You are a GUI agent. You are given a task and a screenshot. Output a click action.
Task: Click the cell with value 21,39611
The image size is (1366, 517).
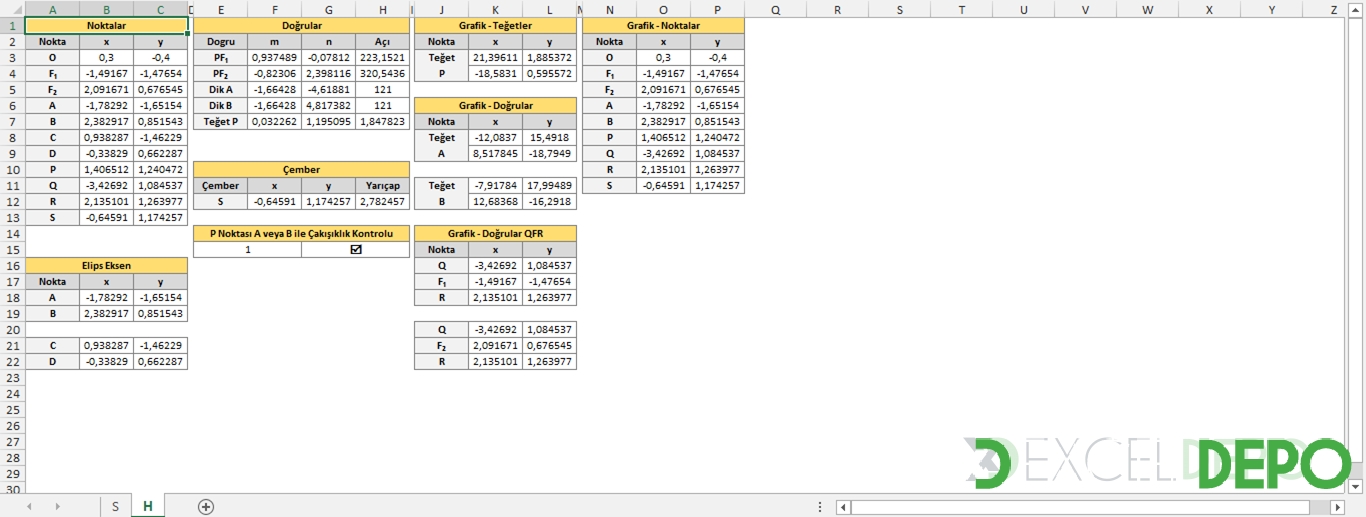coord(495,57)
